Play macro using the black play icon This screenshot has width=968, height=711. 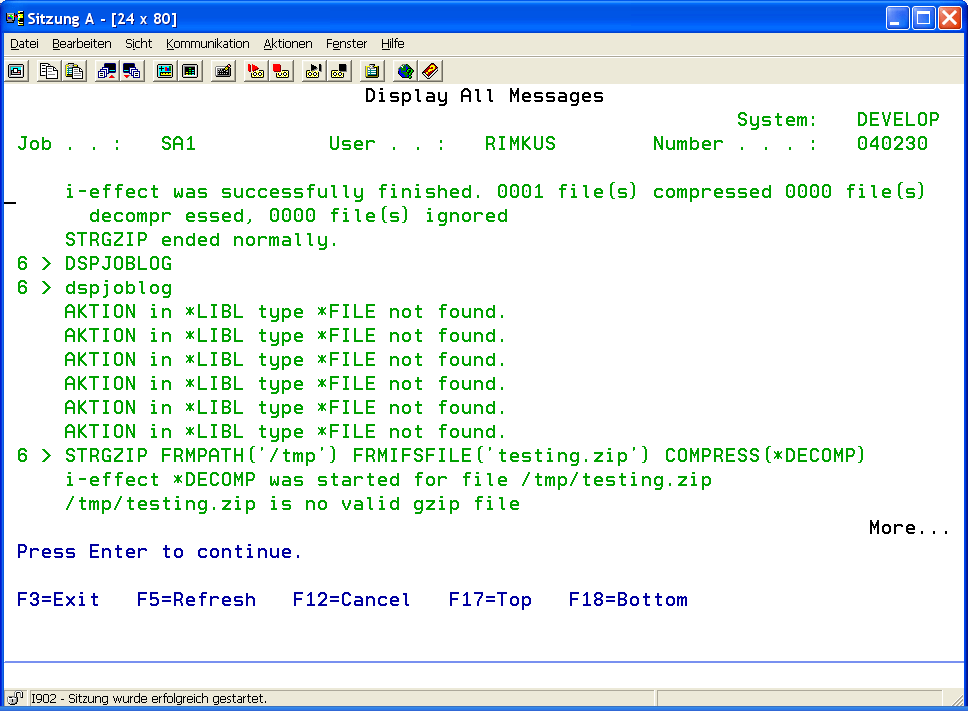click(314, 71)
